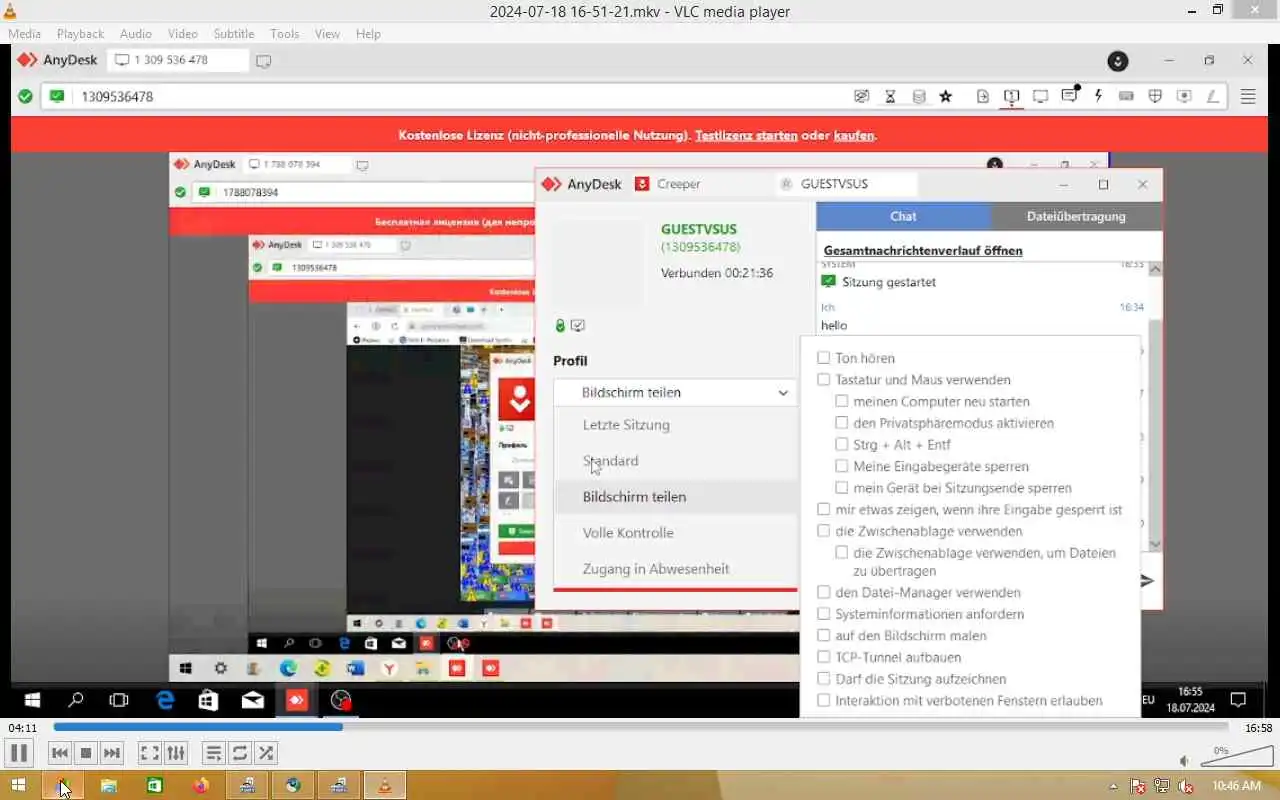
Task: Open Gesamtnachrichtenverlauf öffnen link
Action: click(923, 250)
